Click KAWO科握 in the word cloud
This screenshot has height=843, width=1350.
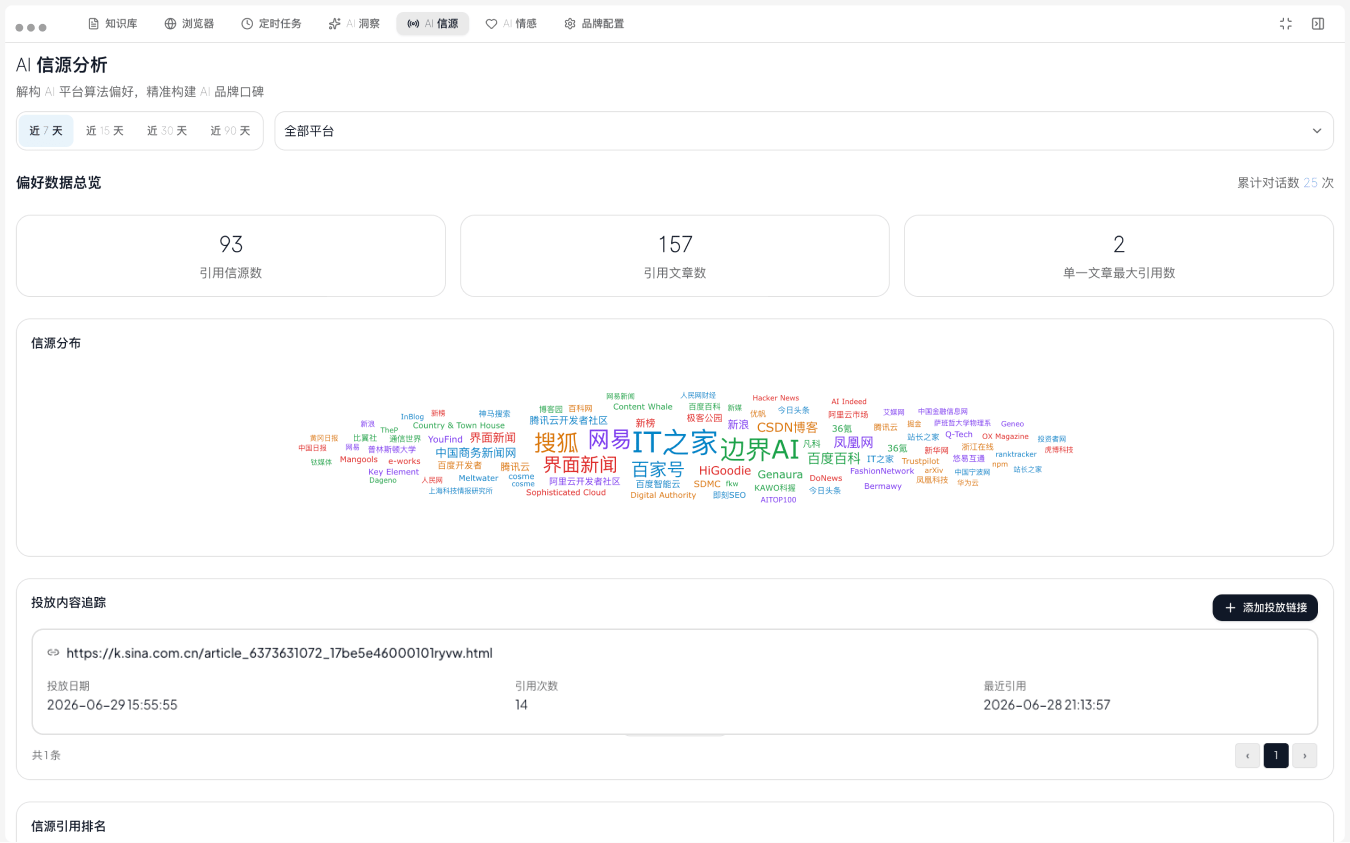(x=775, y=489)
